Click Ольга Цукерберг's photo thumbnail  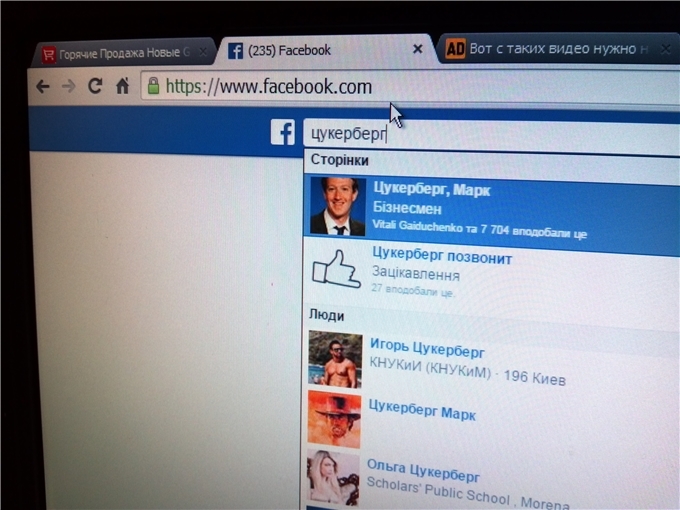333,478
